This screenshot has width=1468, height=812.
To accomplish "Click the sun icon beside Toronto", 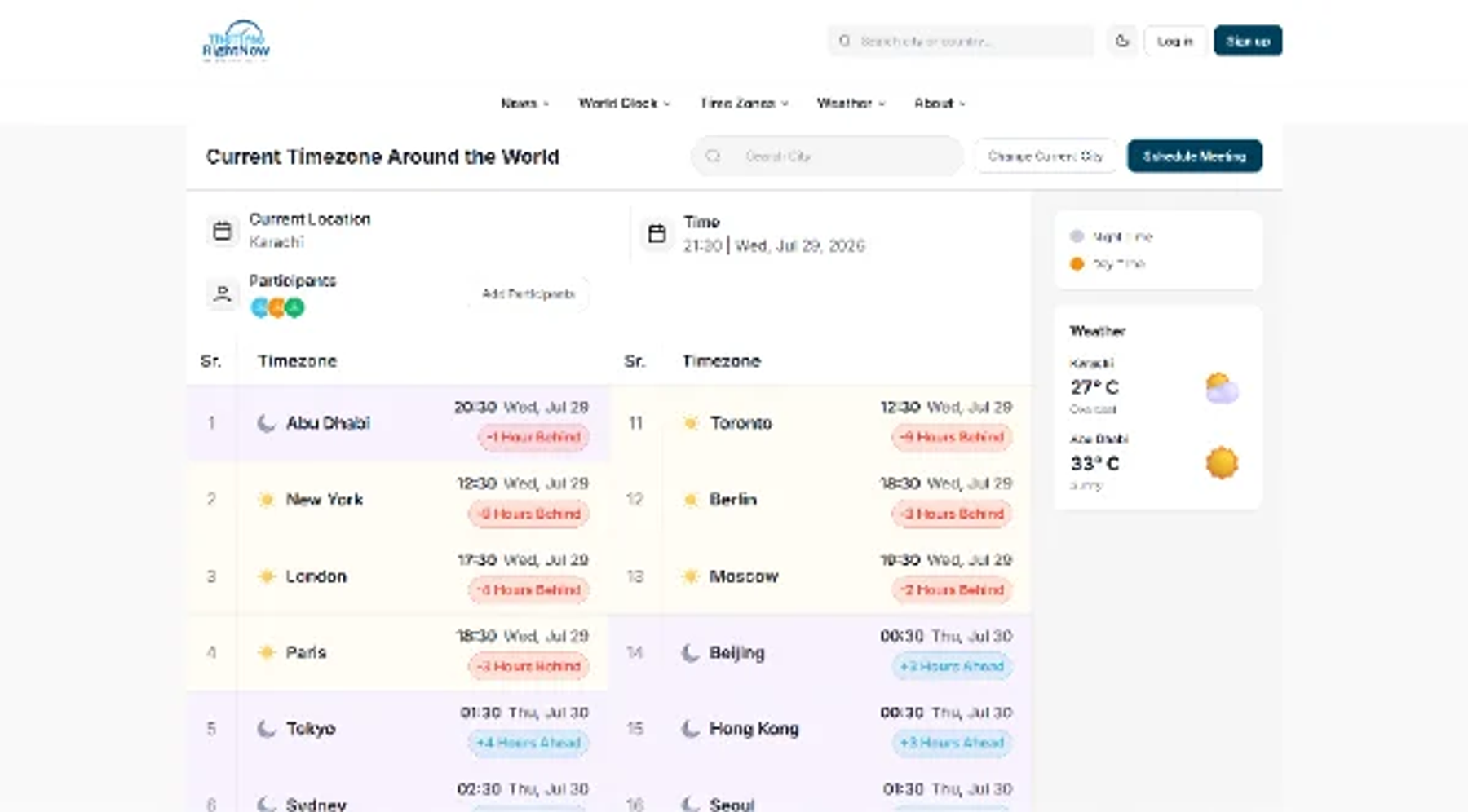I will (691, 423).
